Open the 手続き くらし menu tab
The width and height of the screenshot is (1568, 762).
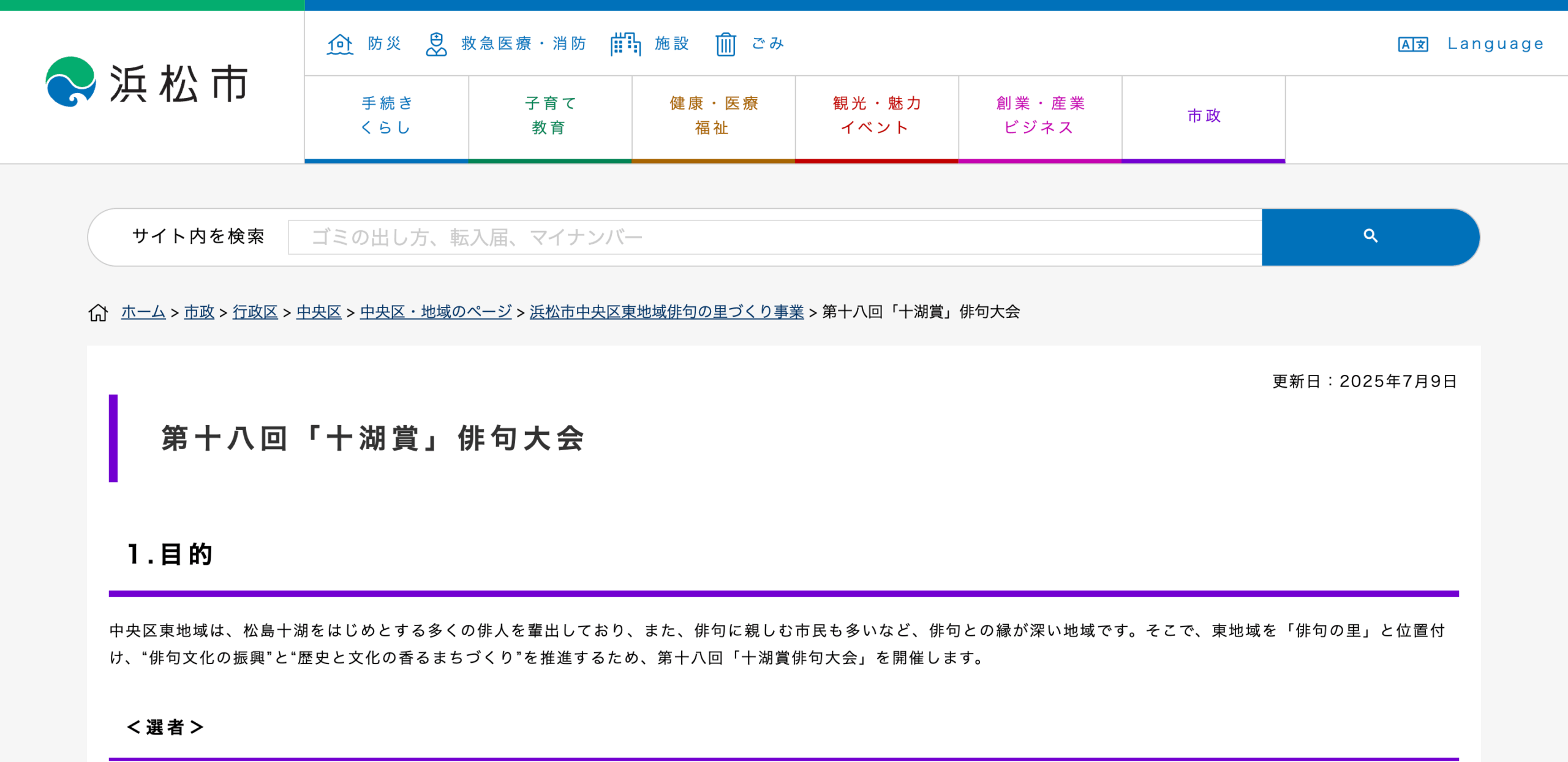(386, 118)
